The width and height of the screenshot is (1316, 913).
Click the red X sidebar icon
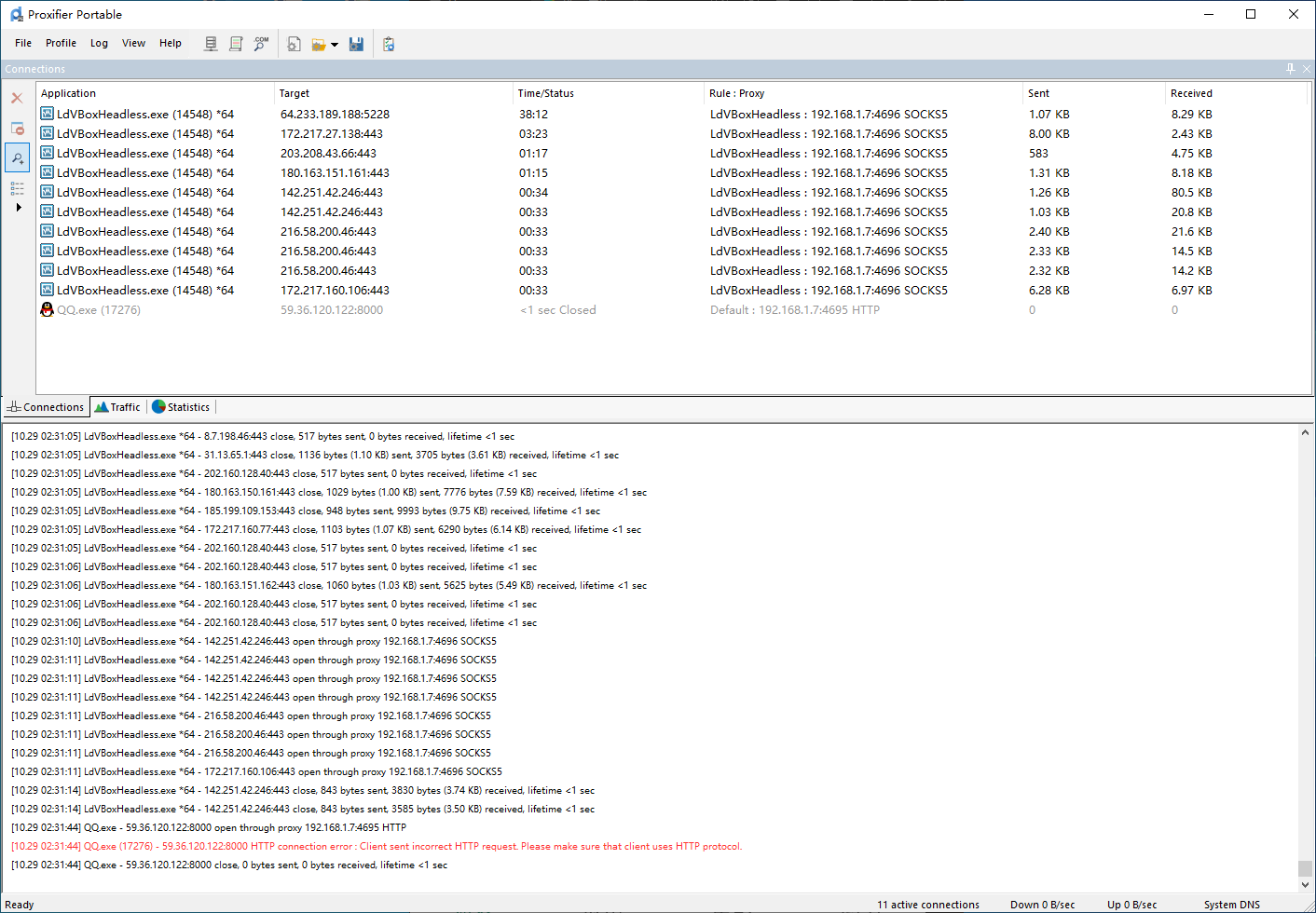[17, 98]
